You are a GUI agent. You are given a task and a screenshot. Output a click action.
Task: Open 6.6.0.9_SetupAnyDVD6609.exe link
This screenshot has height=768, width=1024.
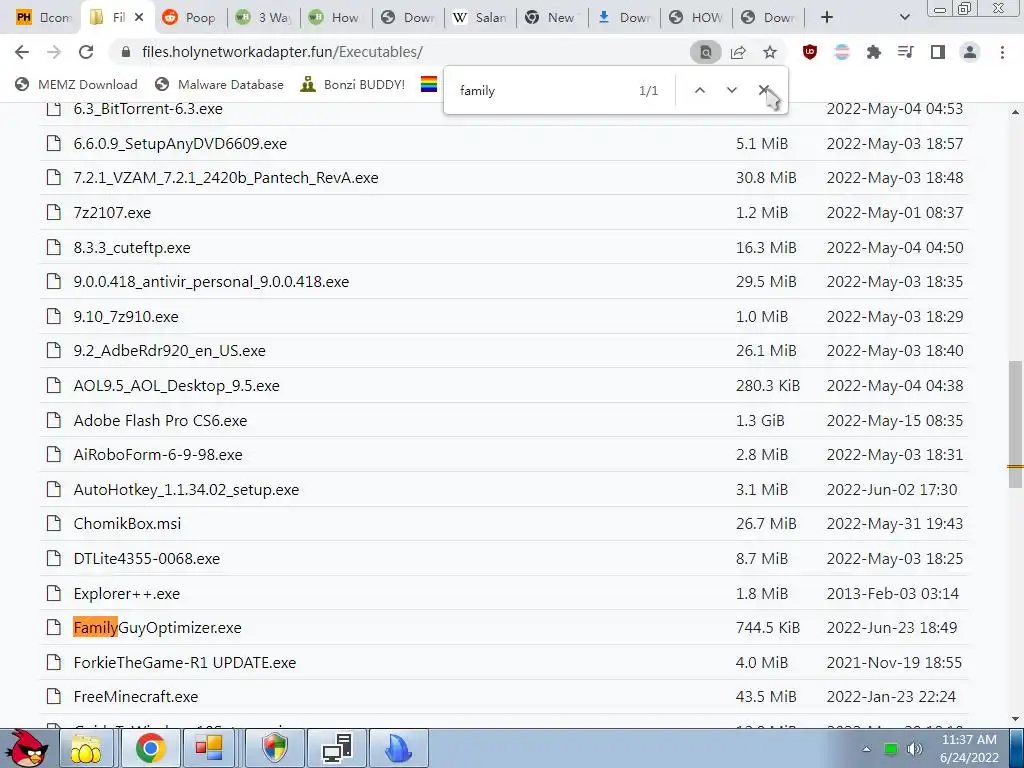pyautogui.click(x=180, y=144)
